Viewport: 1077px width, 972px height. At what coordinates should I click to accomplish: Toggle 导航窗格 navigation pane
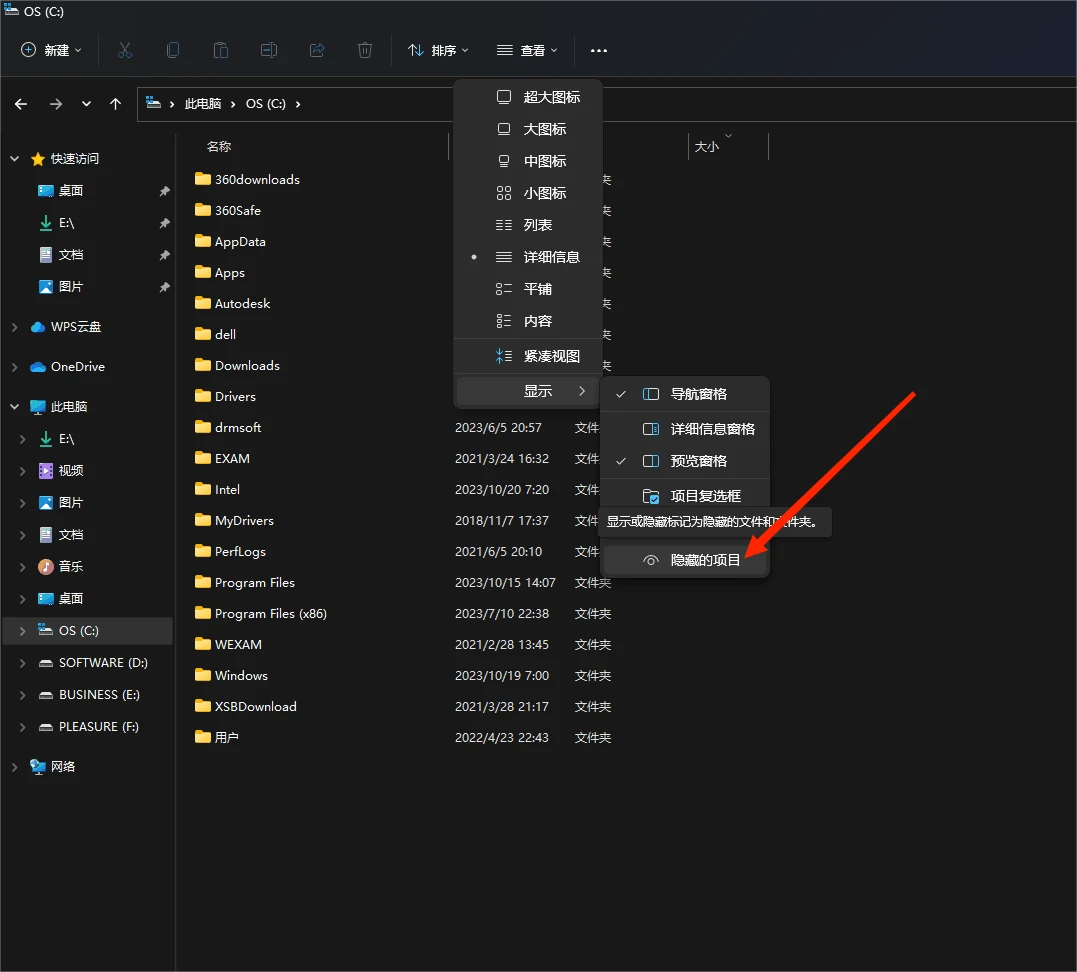click(685, 394)
